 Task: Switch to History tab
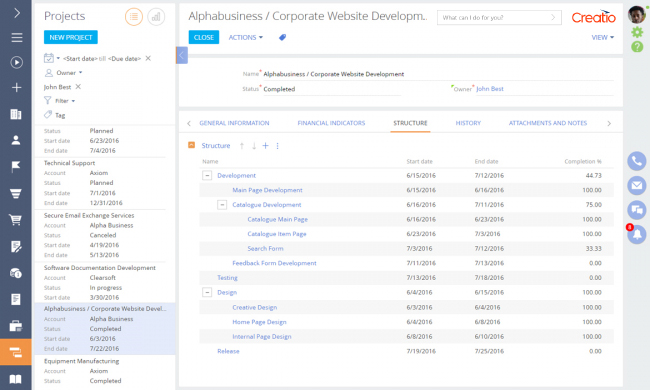click(x=468, y=123)
